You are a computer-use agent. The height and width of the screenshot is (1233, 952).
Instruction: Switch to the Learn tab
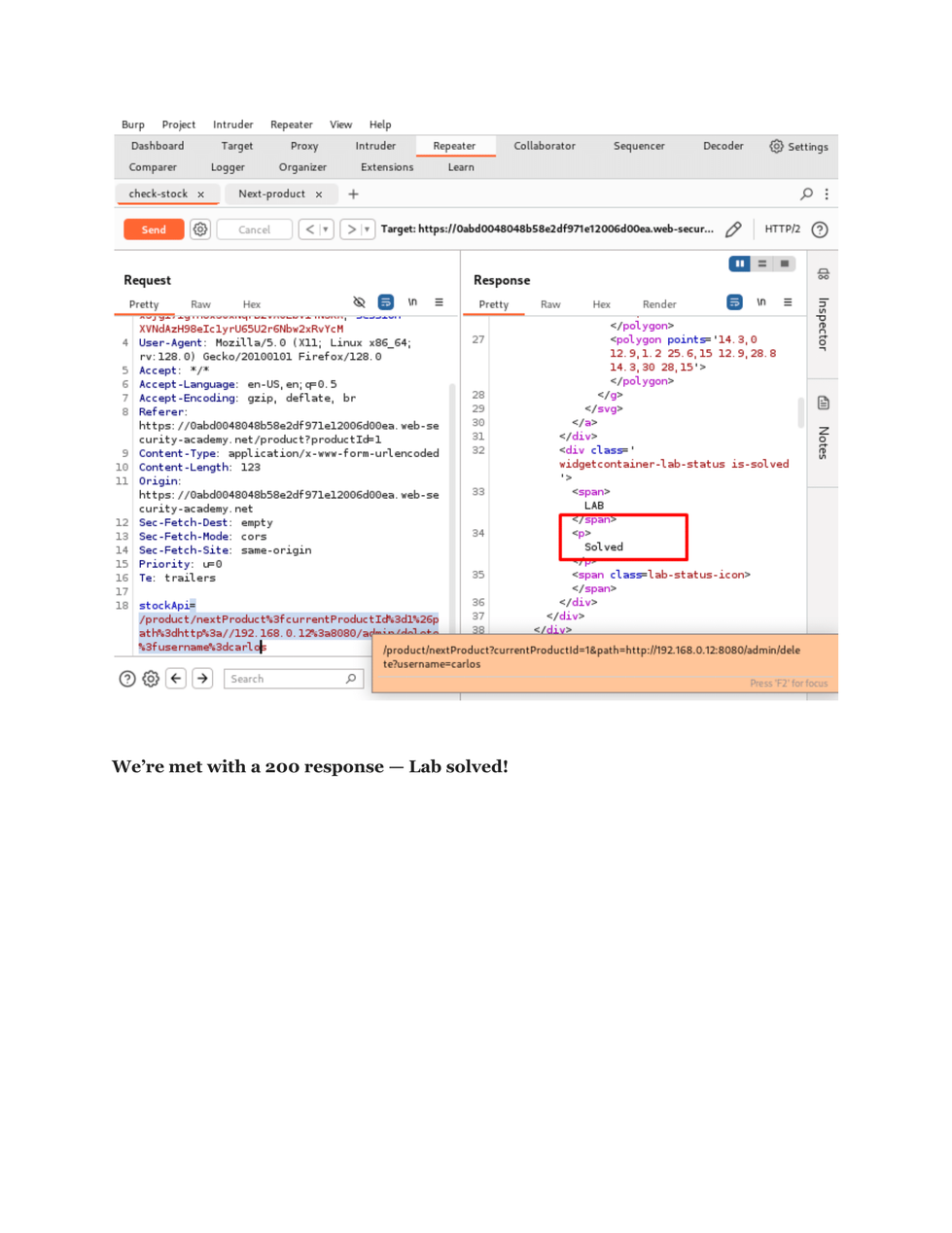coord(461,167)
